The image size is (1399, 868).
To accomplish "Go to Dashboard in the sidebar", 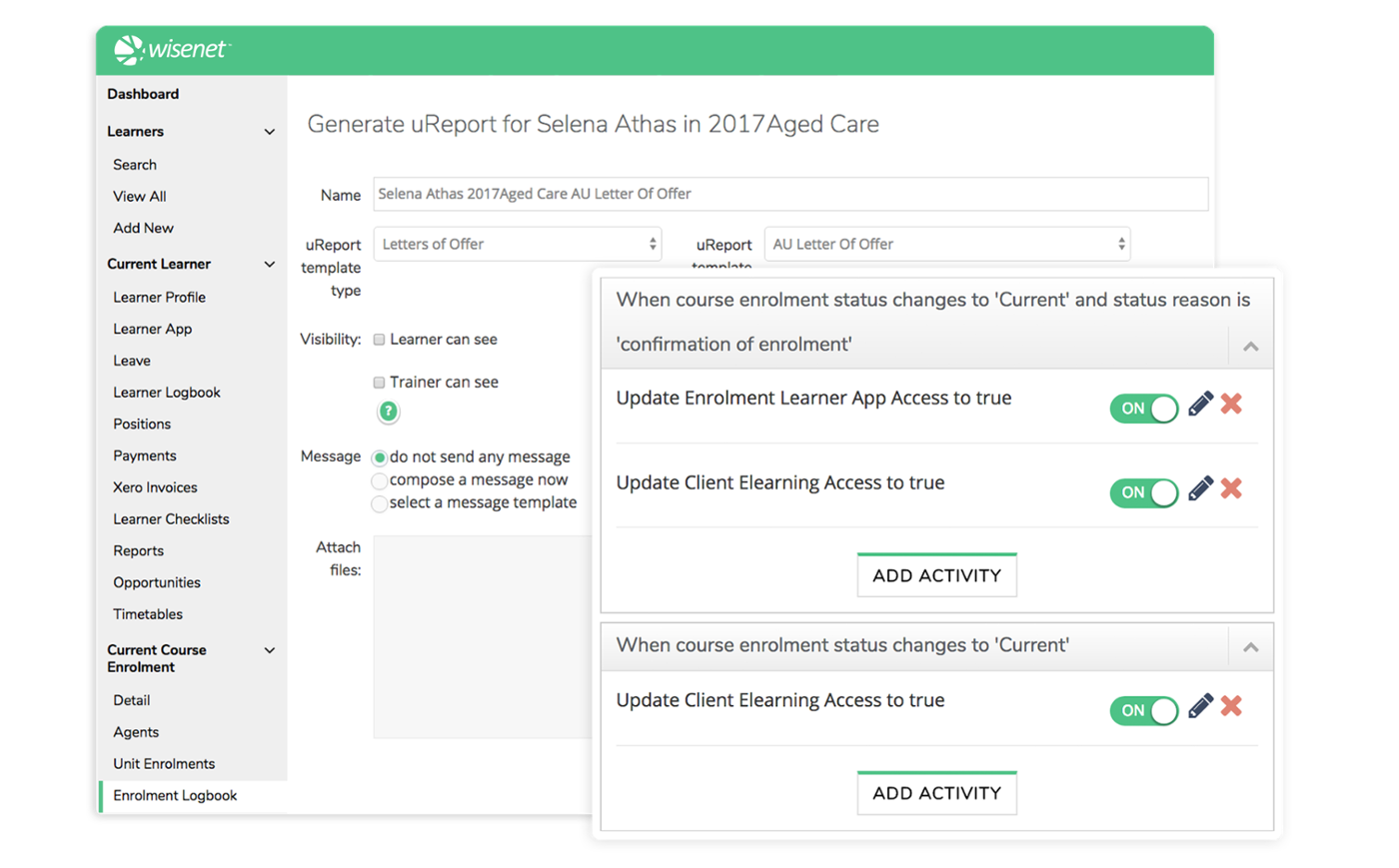I will 143,94.
